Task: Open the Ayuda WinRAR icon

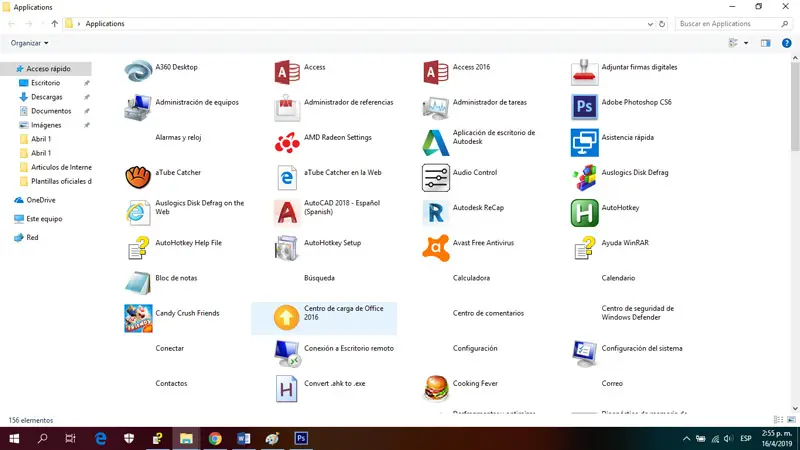Action: coord(584,248)
